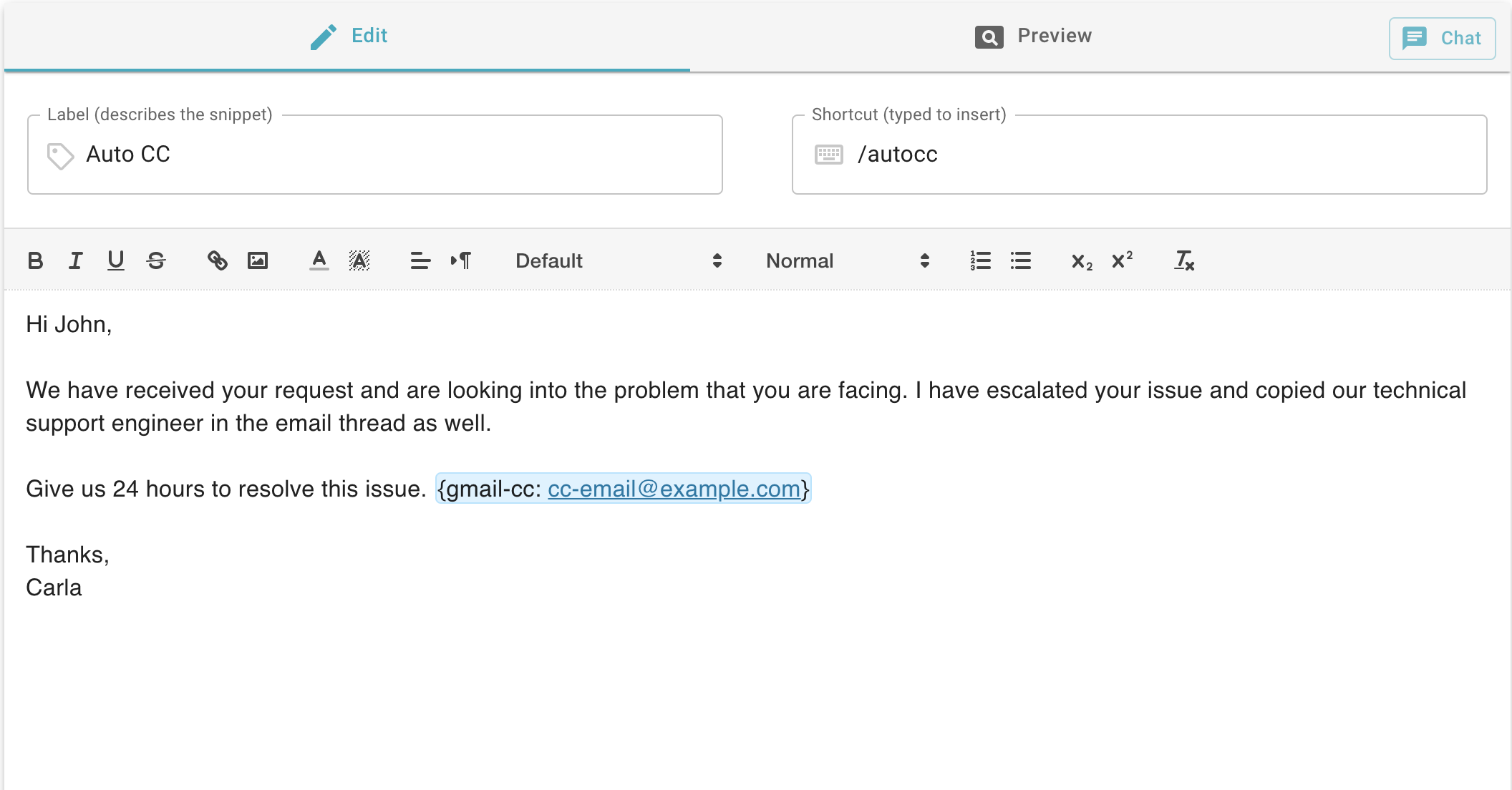Screen dimensions: 1512x790
Task: Apply italic formatting
Action: click(75, 260)
